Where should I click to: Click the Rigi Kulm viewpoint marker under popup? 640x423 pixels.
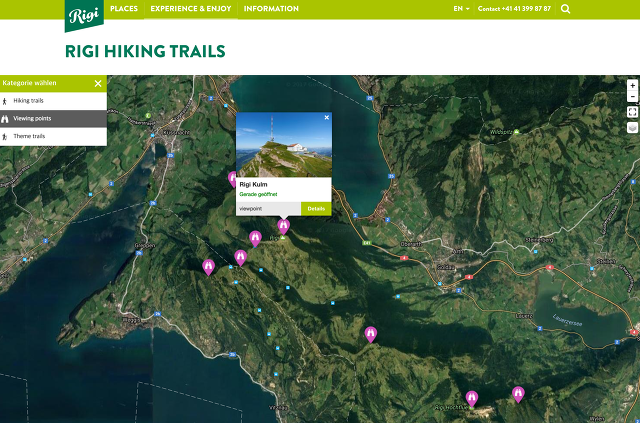pyautogui.click(x=284, y=227)
